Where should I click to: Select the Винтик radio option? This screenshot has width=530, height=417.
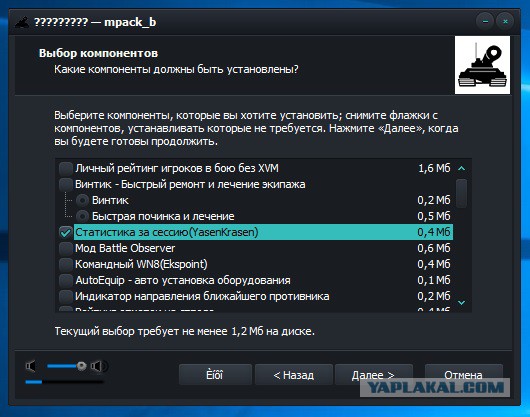(82, 200)
